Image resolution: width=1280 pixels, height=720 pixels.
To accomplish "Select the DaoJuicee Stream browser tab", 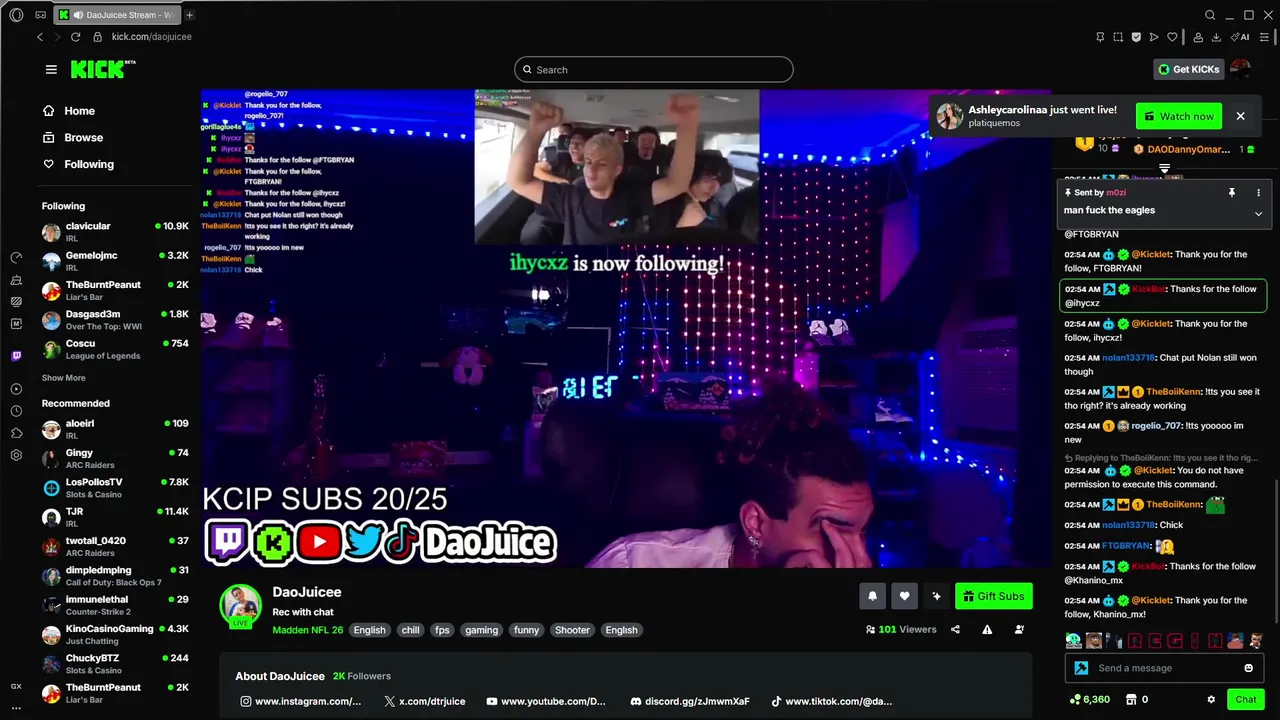I will point(115,15).
